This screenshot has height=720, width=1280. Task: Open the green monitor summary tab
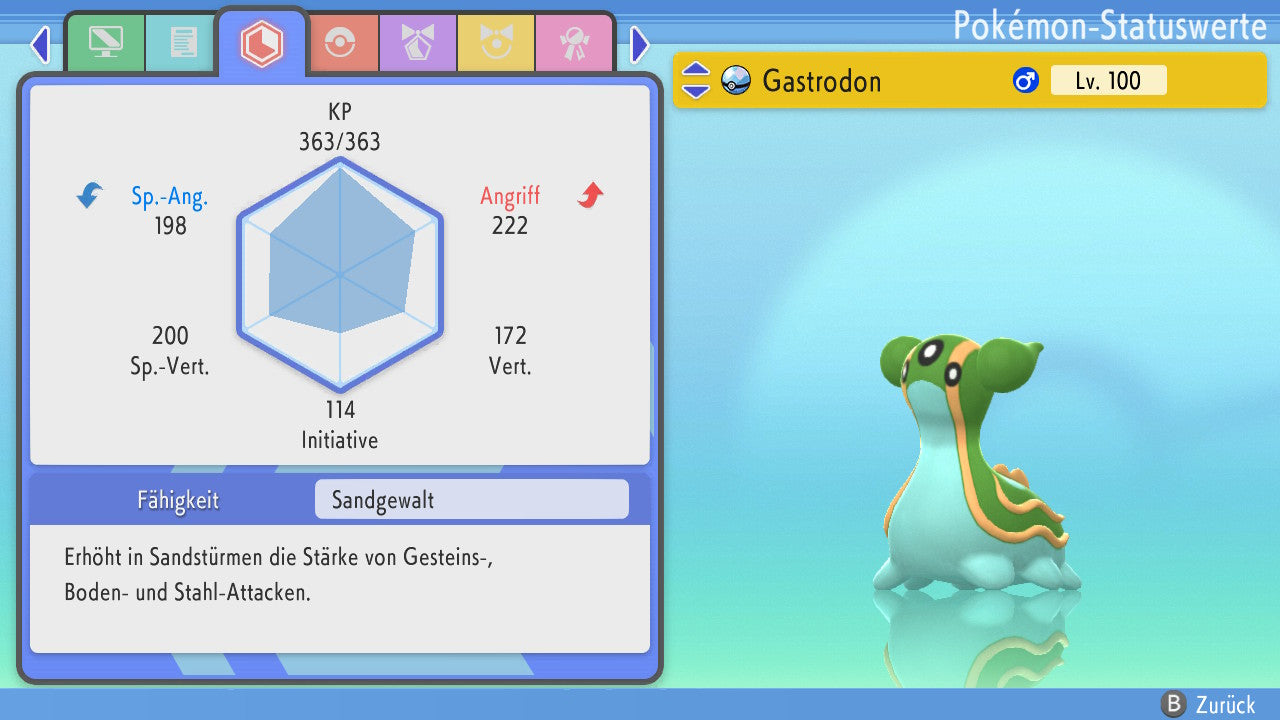[x=105, y=43]
